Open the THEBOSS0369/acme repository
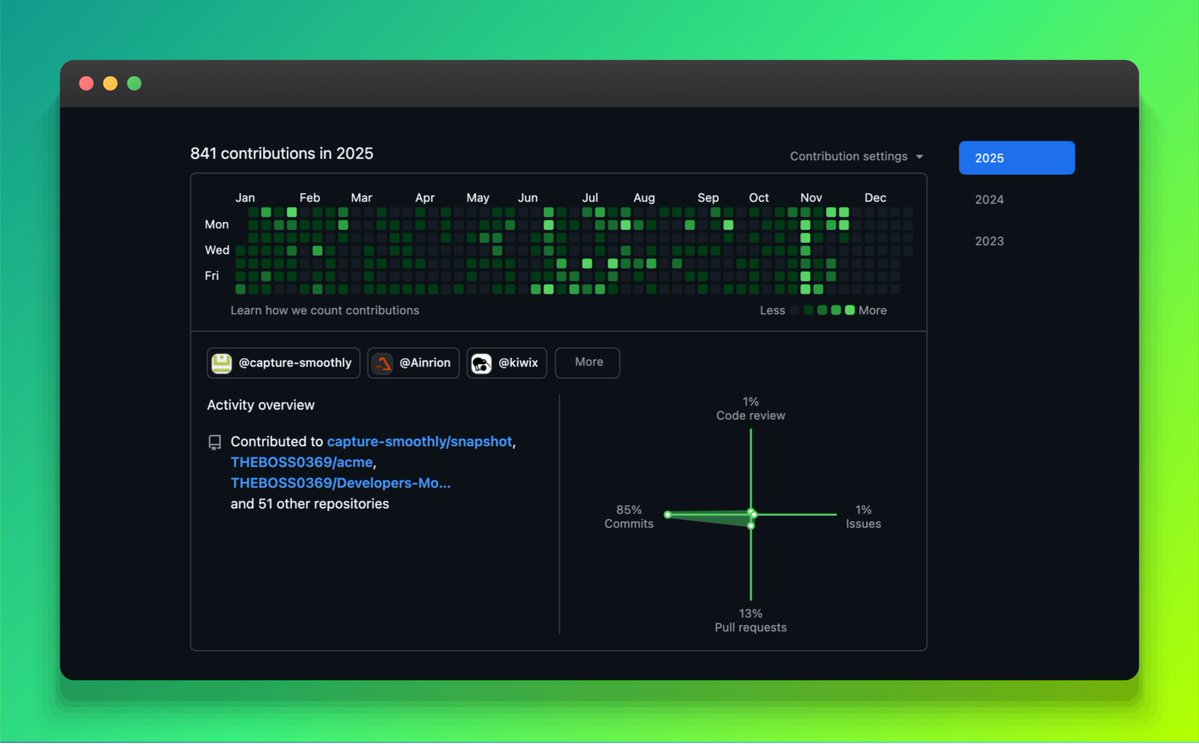This screenshot has width=1199, height=744. pyautogui.click(x=302, y=462)
